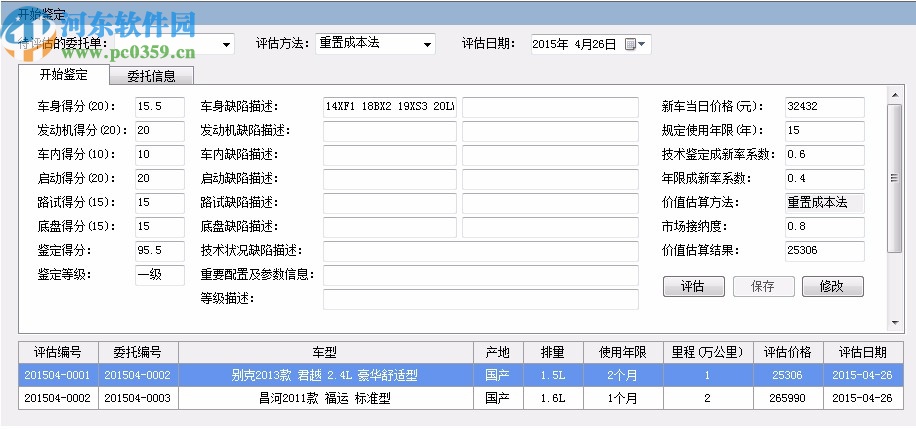Viewport: 916px width, 429px height.
Task: Click the 车型 column header
Action: 325,352
